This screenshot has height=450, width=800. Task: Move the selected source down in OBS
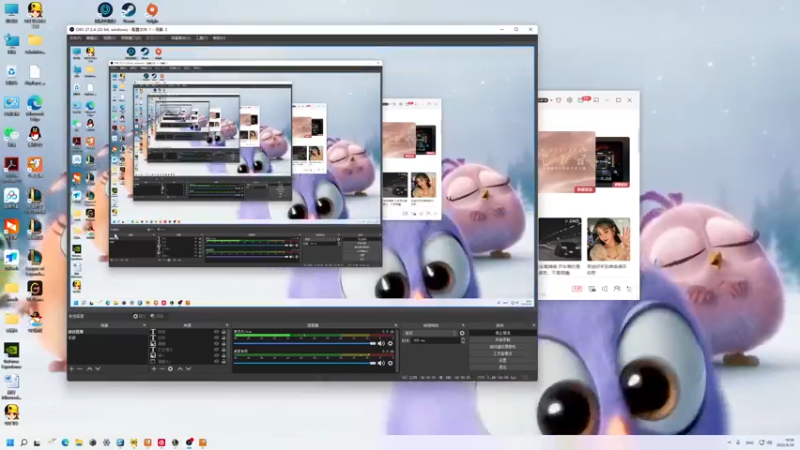click(188, 368)
